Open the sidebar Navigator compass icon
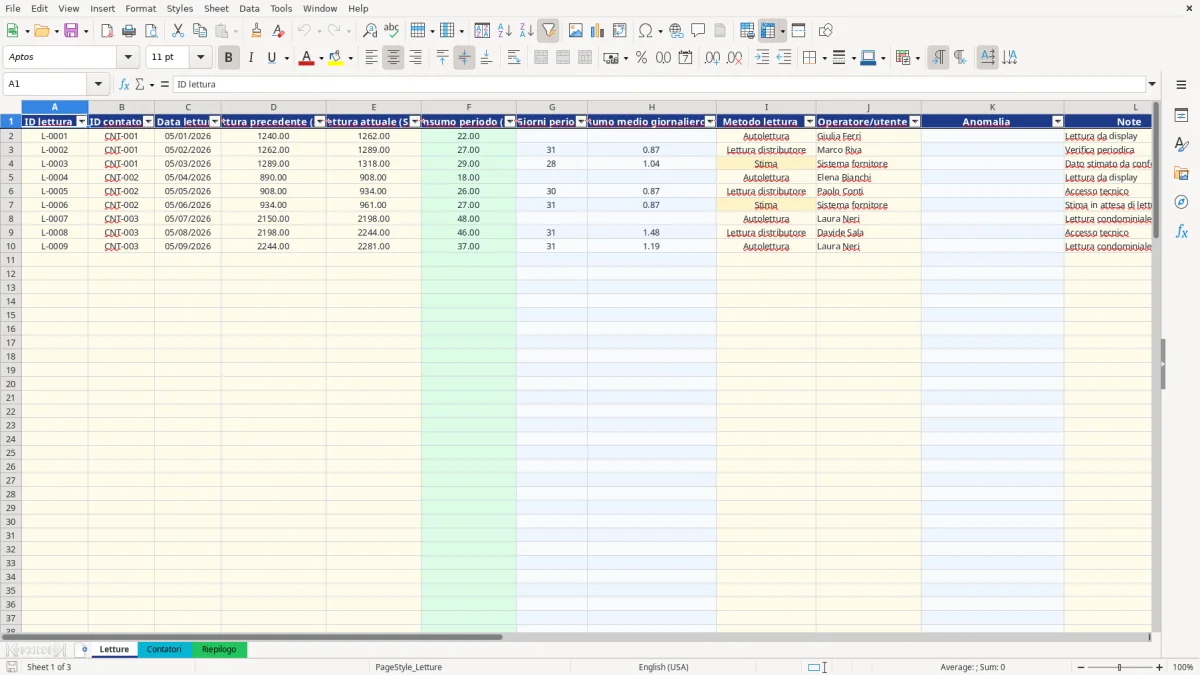Image resolution: width=1200 pixels, height=675 pixels. point(1181,202)
